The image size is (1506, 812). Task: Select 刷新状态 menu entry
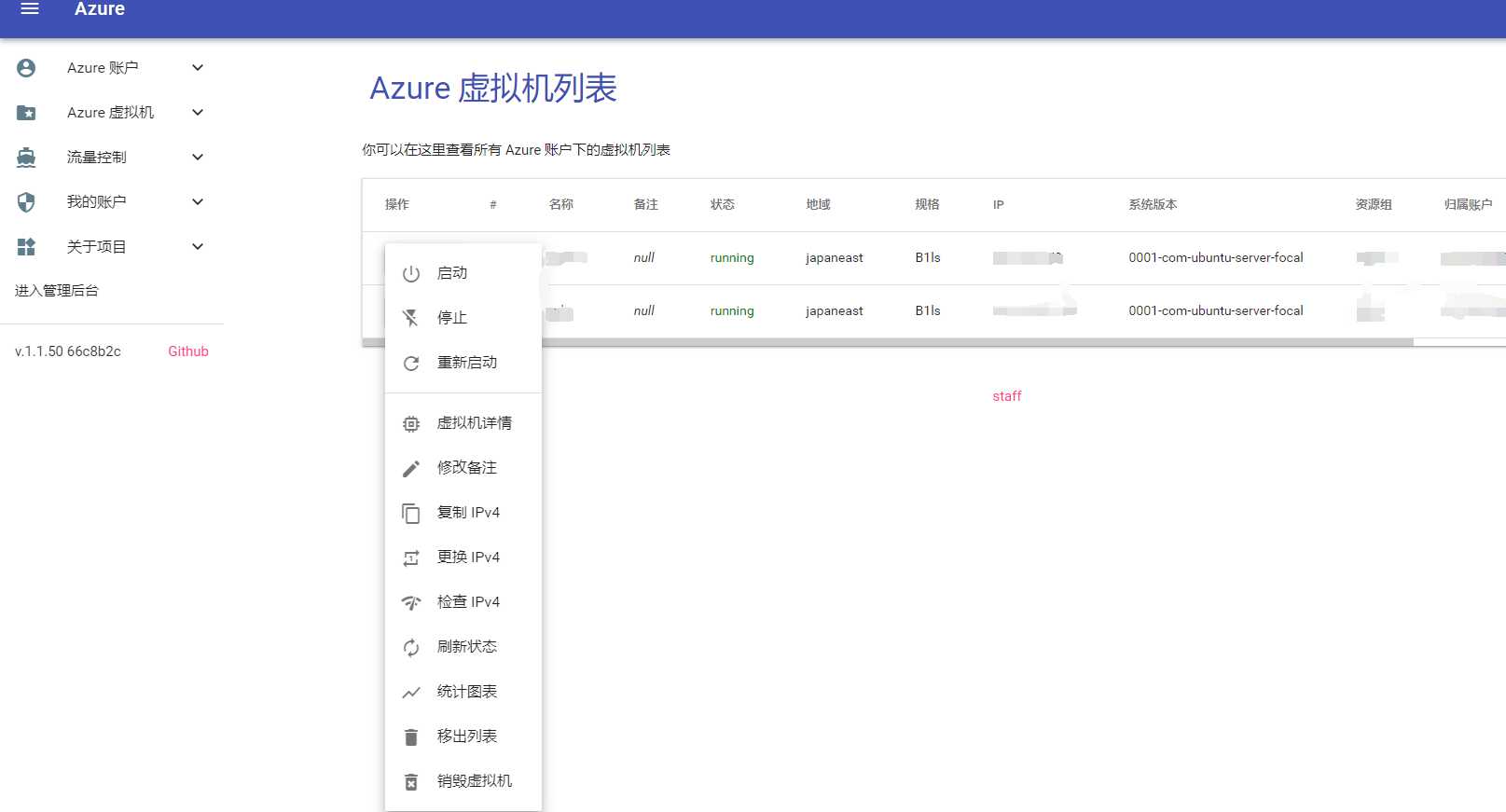(463, 647)
